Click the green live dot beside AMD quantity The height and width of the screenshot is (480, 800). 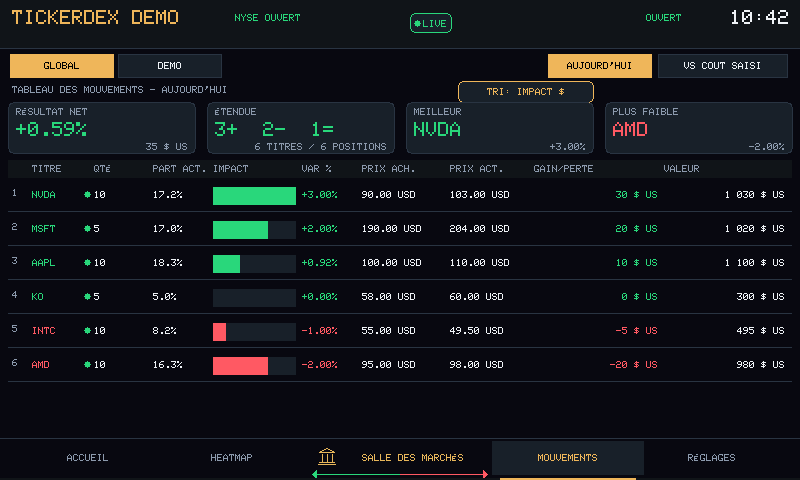pos(87,365)
